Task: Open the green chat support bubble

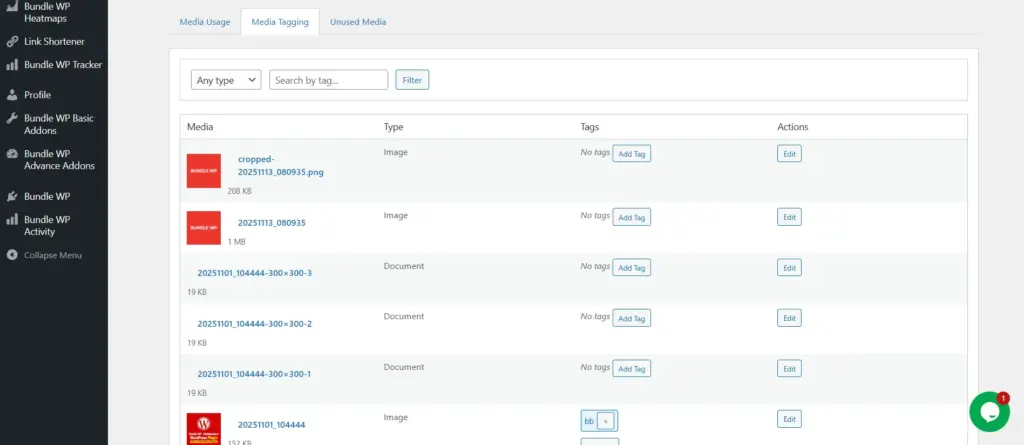Action: click(989, 412)
